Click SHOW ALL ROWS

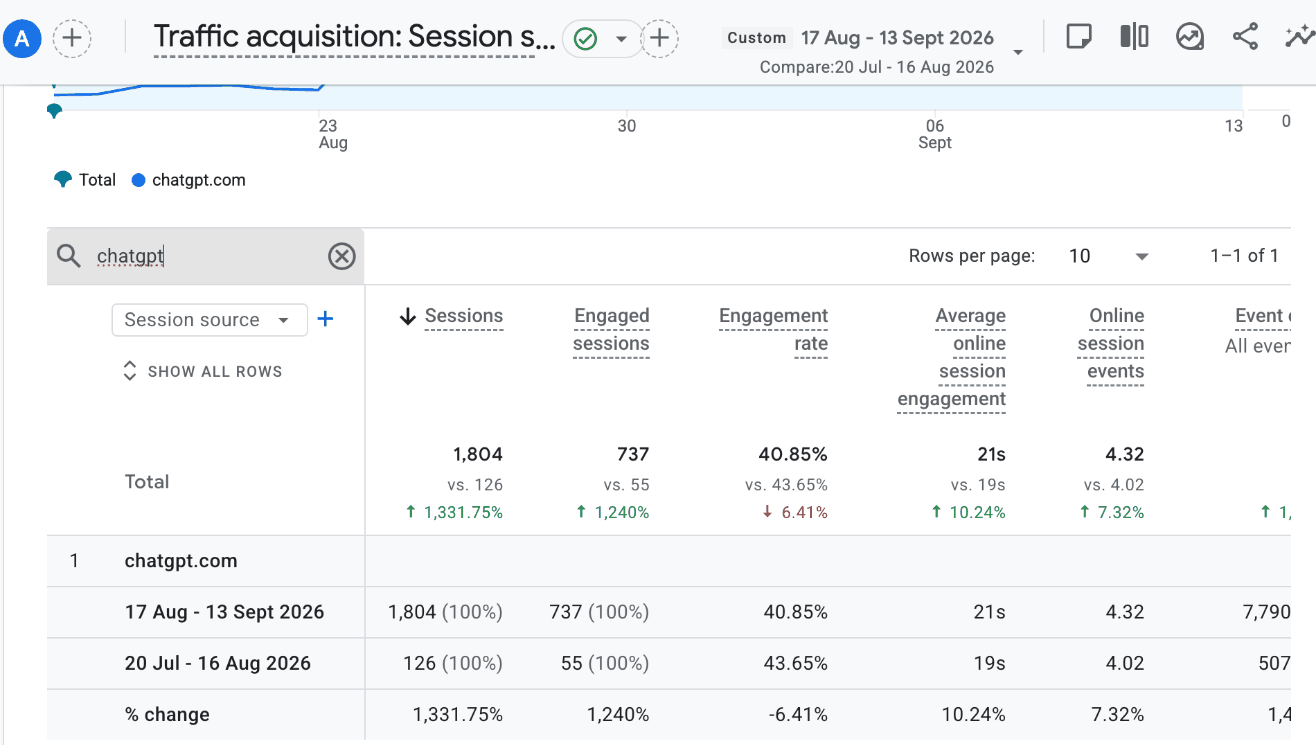click(203, 371)
